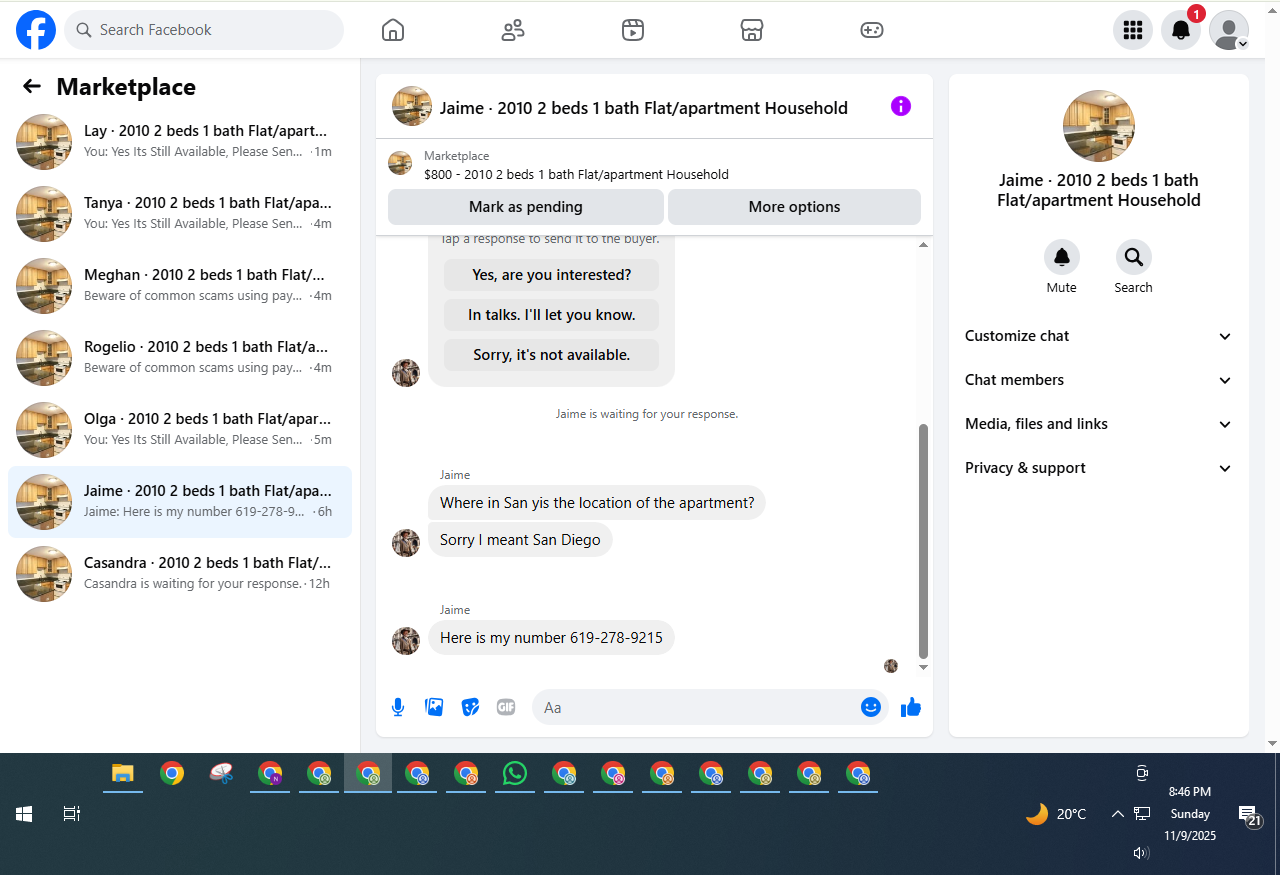
Task: Send quick reply "Yes, are you interested?"
Action: [x=552, y=275]
